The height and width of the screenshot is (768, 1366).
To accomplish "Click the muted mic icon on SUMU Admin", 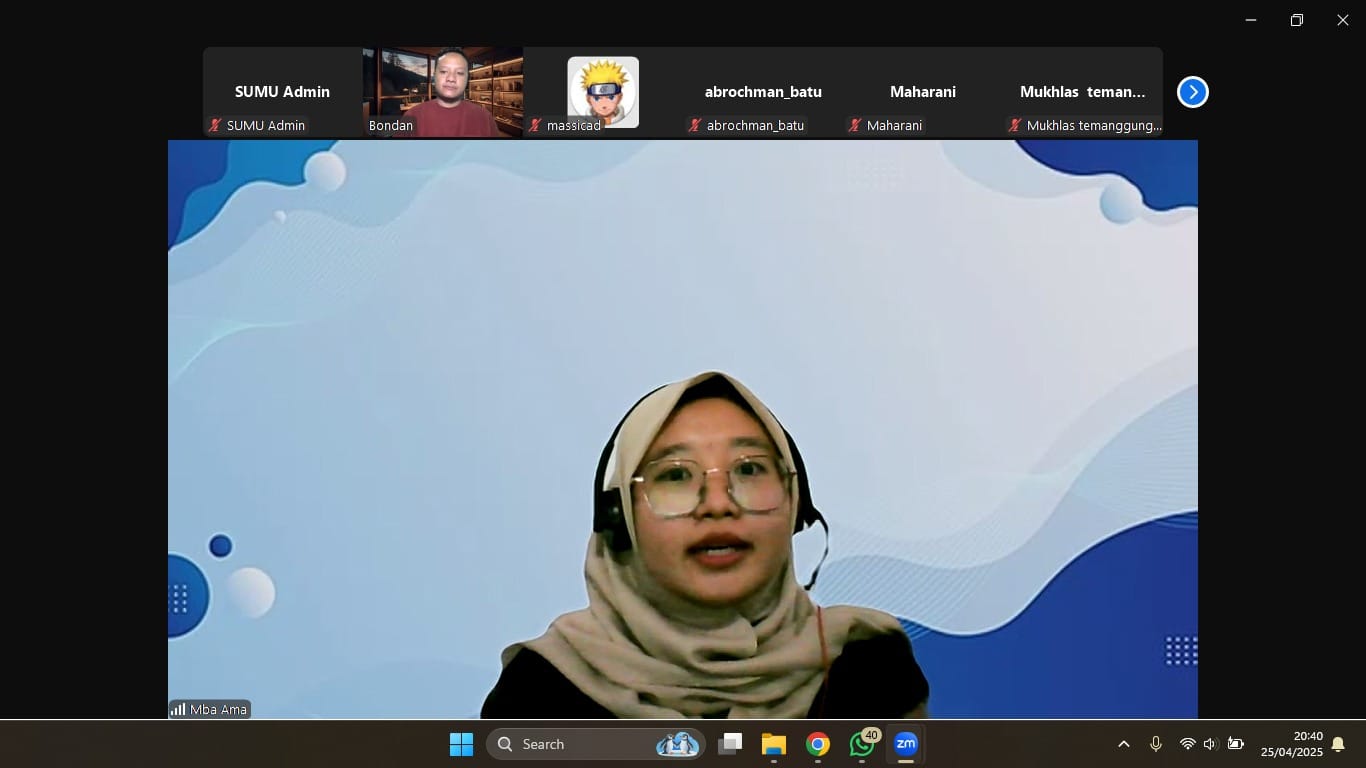I will pos(215,126).
